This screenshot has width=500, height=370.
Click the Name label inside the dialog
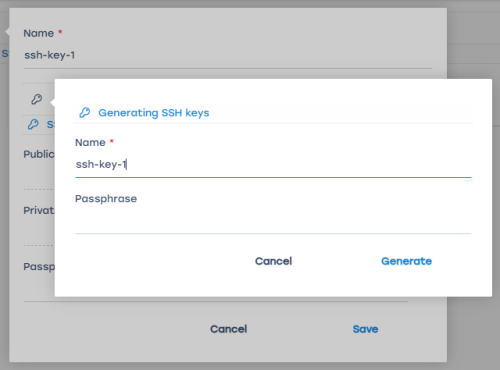(x=90, y=143)
